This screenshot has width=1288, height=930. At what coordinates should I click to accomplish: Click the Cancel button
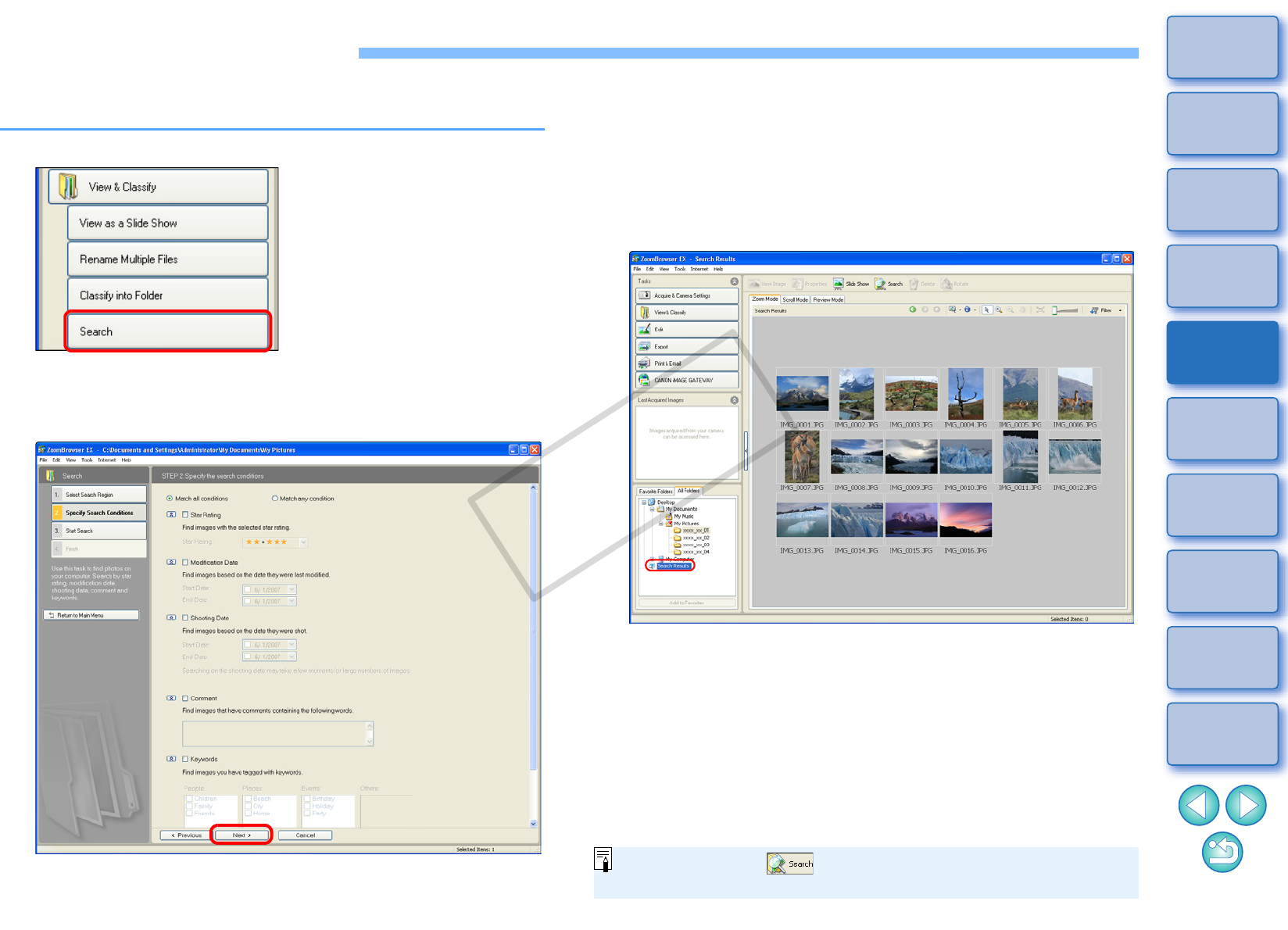(305, 835)
